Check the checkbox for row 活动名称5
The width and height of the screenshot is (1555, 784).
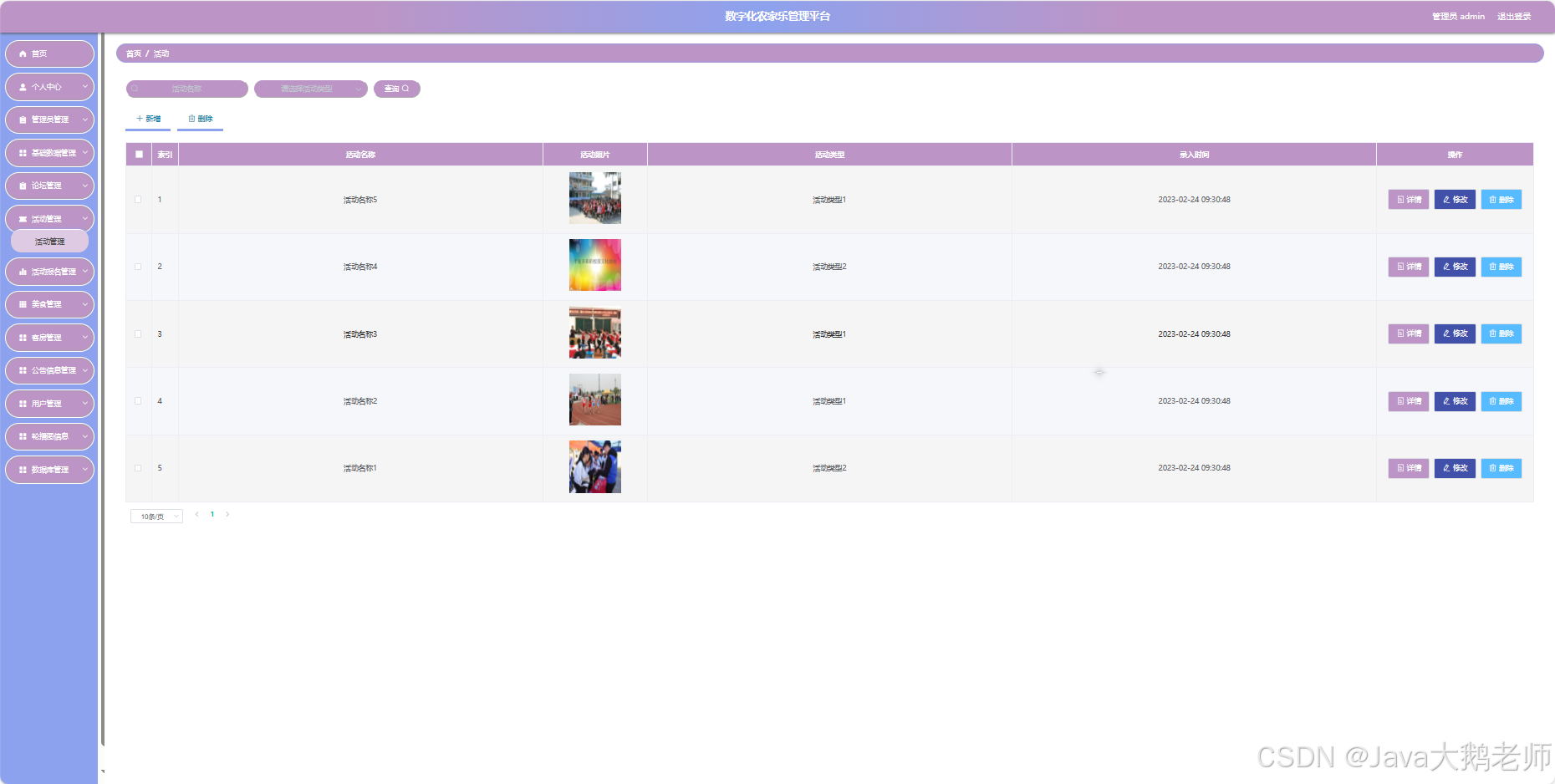pyautogui.click(x=138, y=200)
